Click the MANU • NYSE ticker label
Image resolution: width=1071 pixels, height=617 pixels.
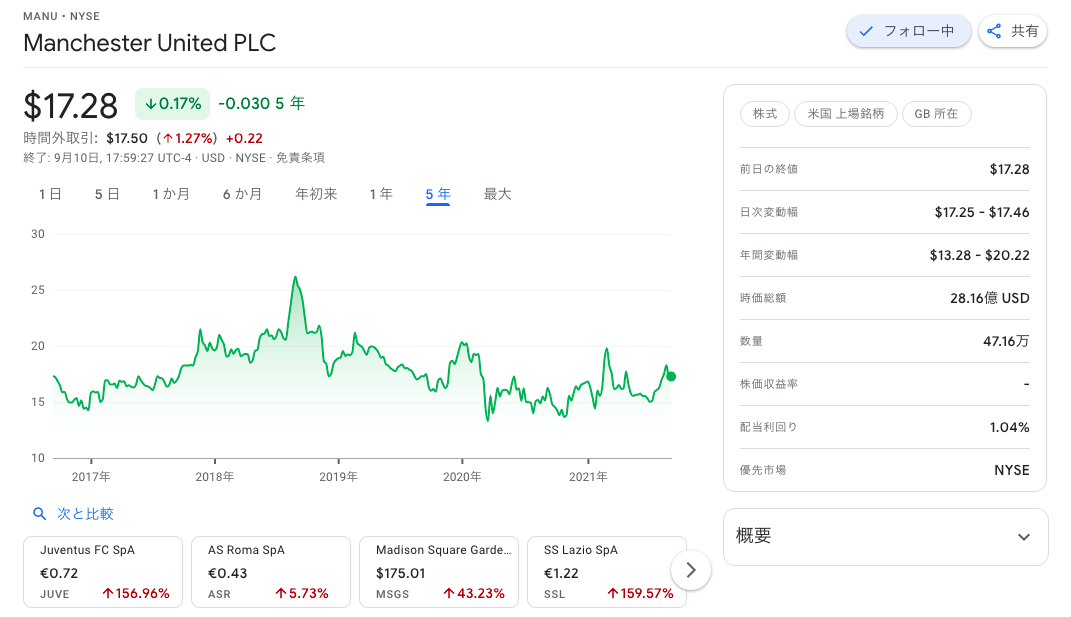coord(61,16)
